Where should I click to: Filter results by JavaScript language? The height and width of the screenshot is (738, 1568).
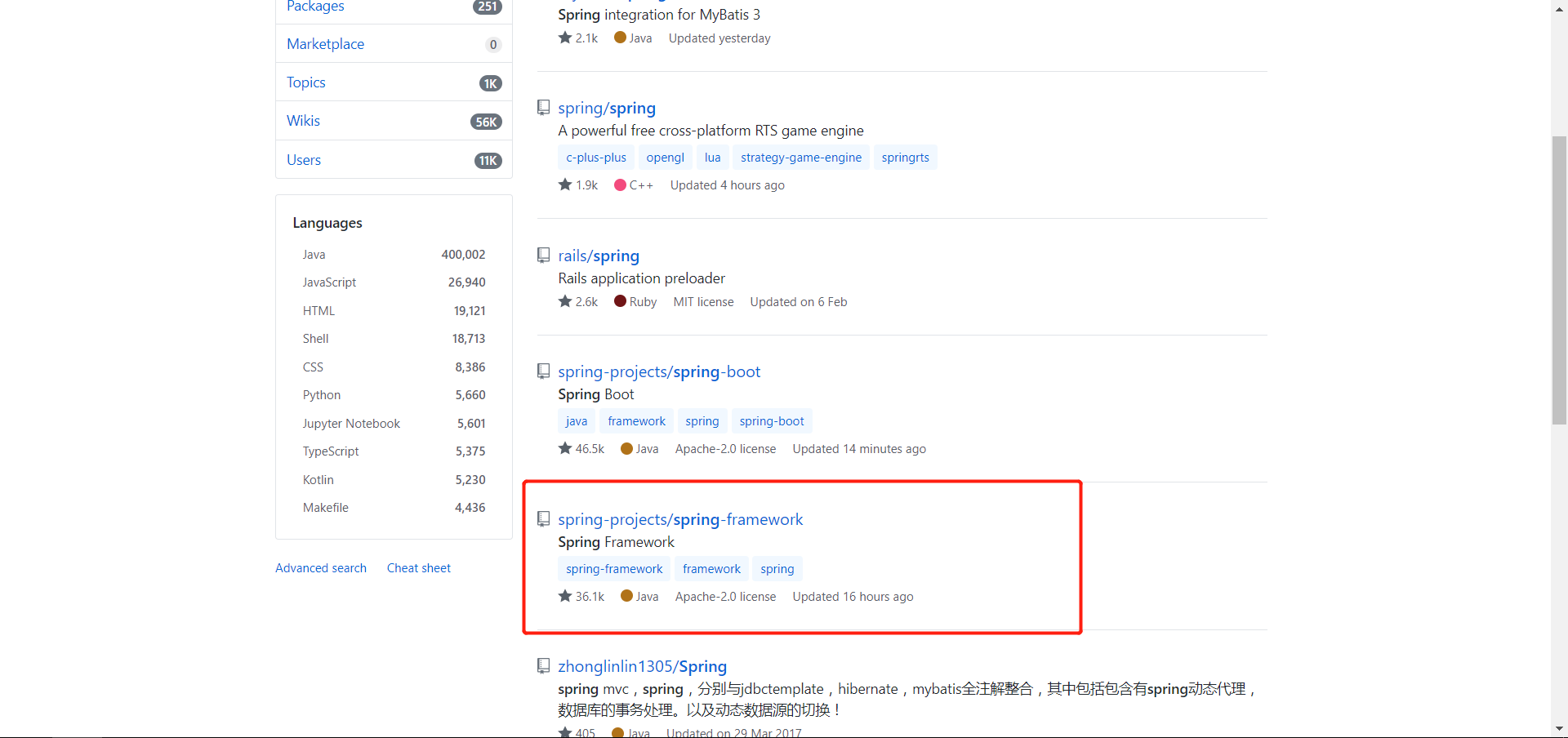tap(394, 282)
